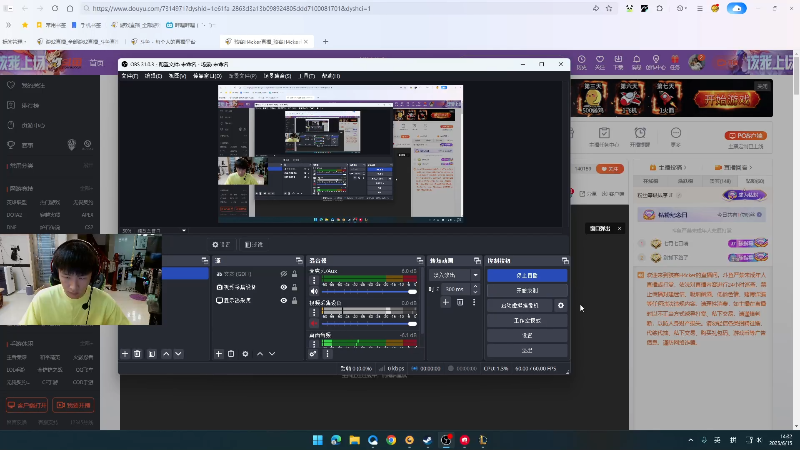Click orange start game banner button
This screenshot has width=800, height=450.
click(727, 99)
